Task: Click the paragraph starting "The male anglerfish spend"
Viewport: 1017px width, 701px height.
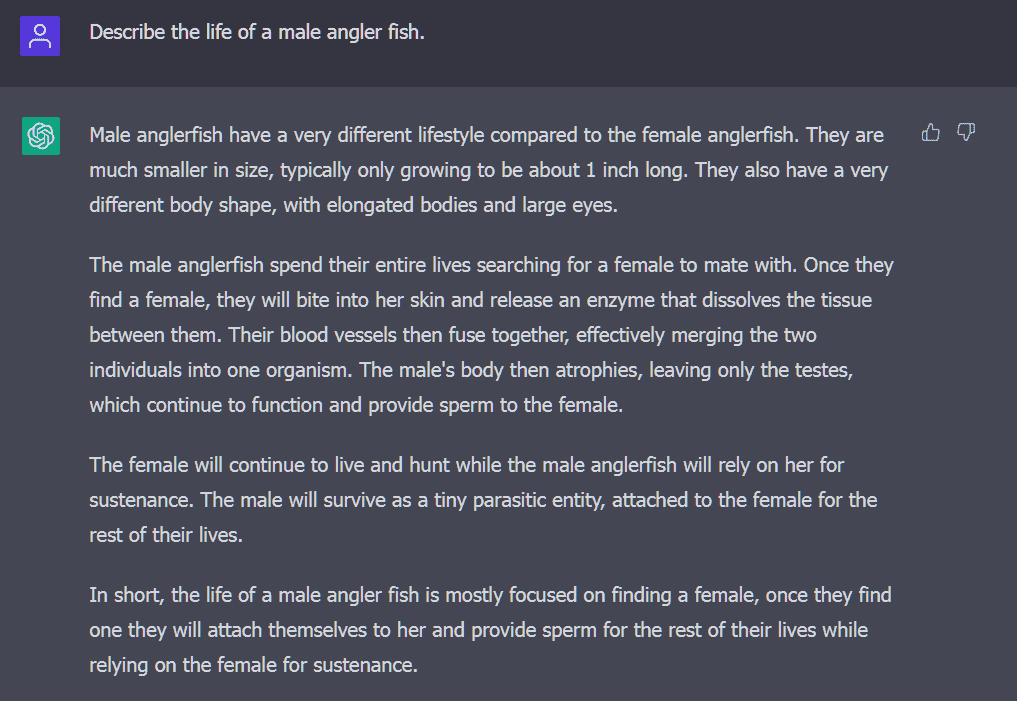Action: click(490, 335)
